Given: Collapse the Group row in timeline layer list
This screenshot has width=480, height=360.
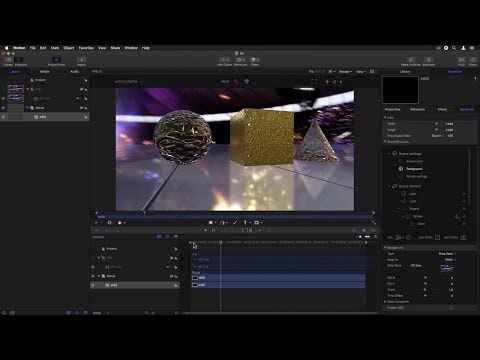Looking at the screenshot, I should [99, 276].
